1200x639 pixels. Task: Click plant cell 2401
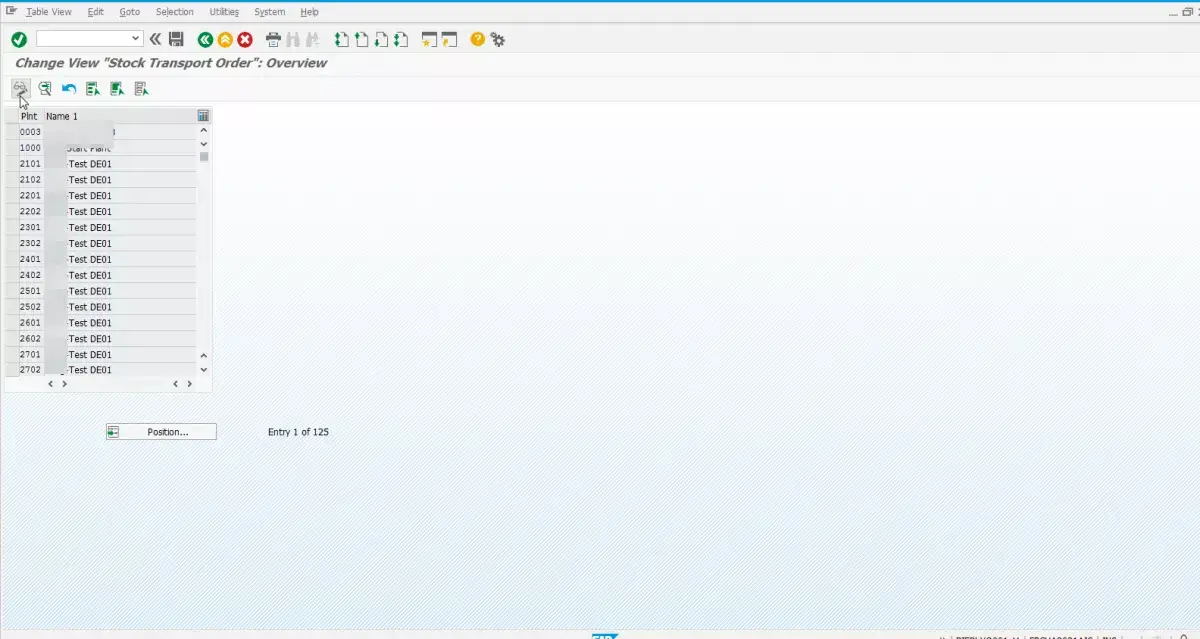tap(31, 259)
